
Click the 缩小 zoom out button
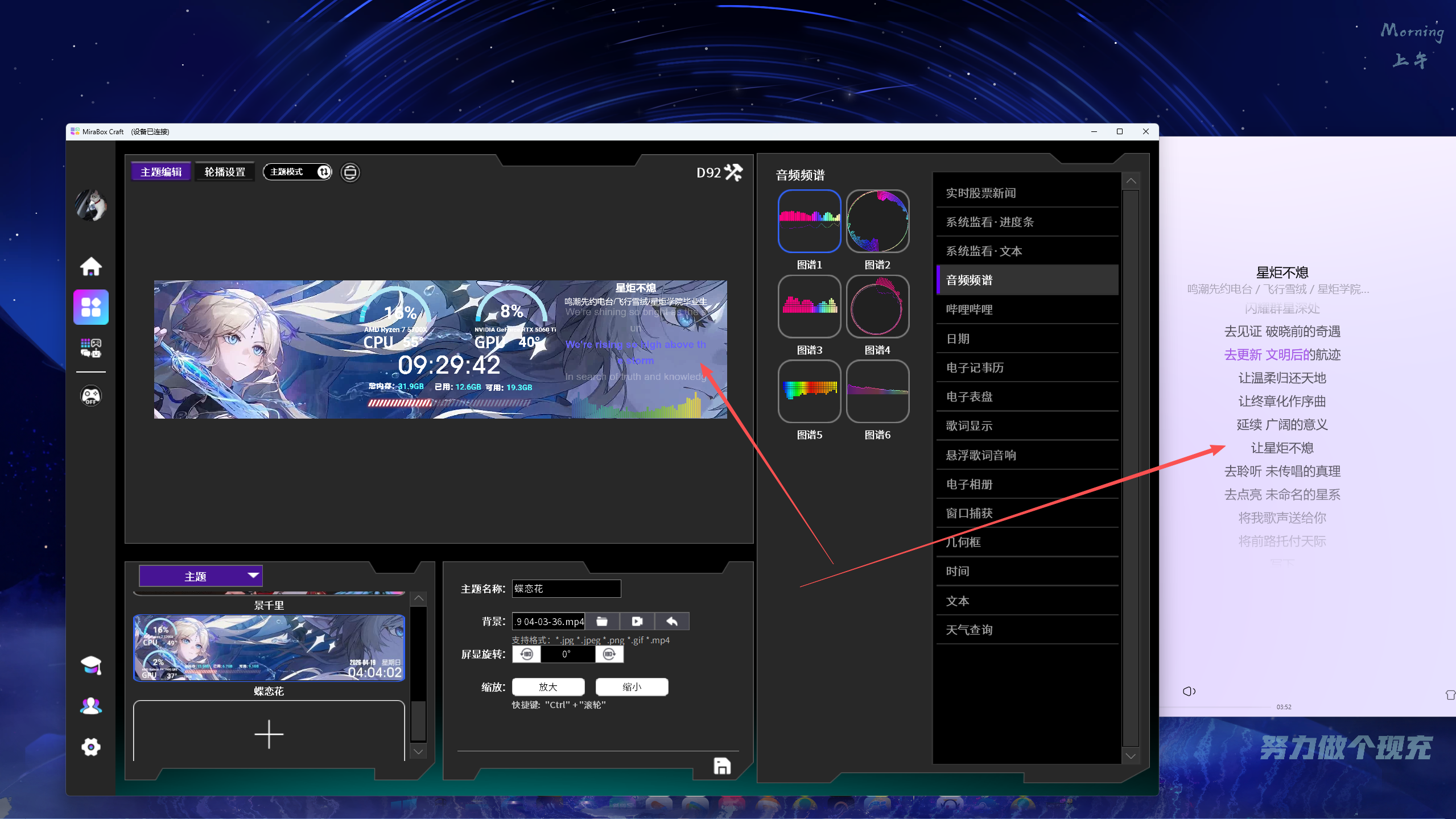(632, 687)
